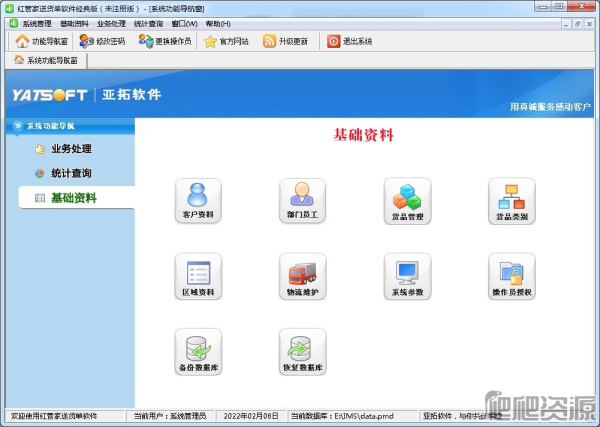The width and height of the screenshot is (600, 427).
Task: Open 统计查询 menu in menu bar
Action: [148, 24]
